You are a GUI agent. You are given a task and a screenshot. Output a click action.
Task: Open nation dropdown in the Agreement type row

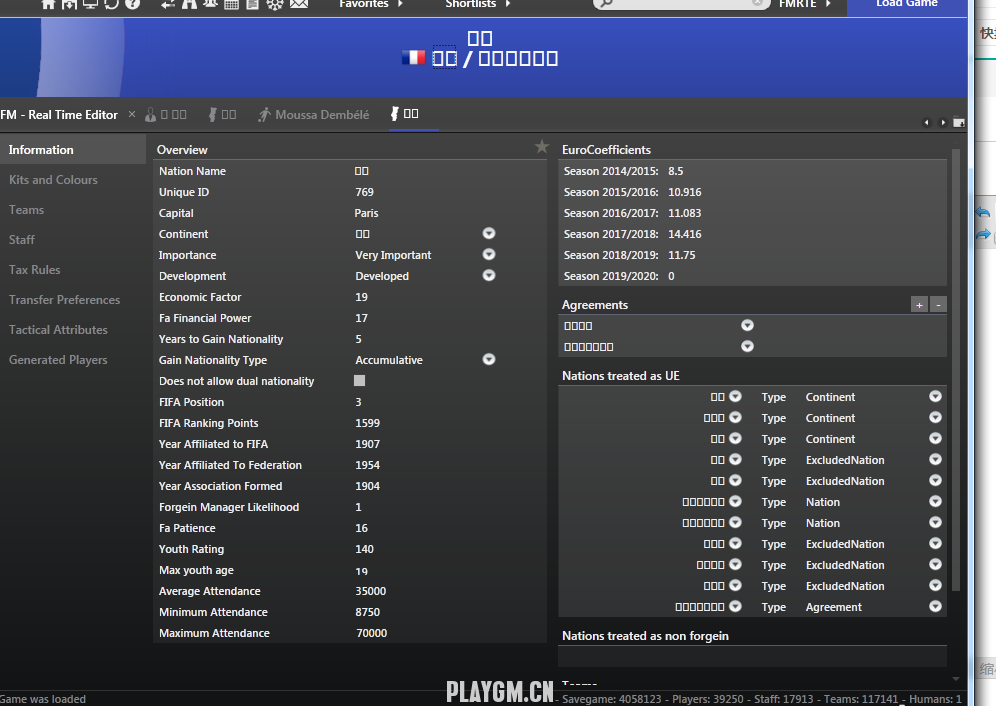(x=735, y=606)
